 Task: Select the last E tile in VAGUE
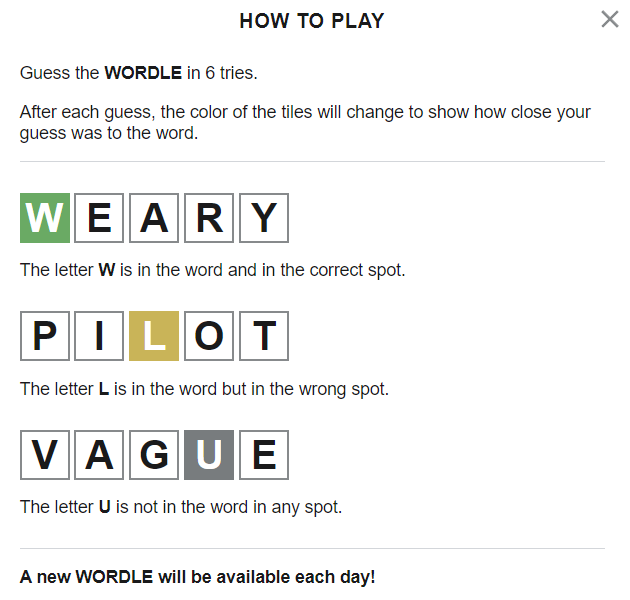pos(264,455)
